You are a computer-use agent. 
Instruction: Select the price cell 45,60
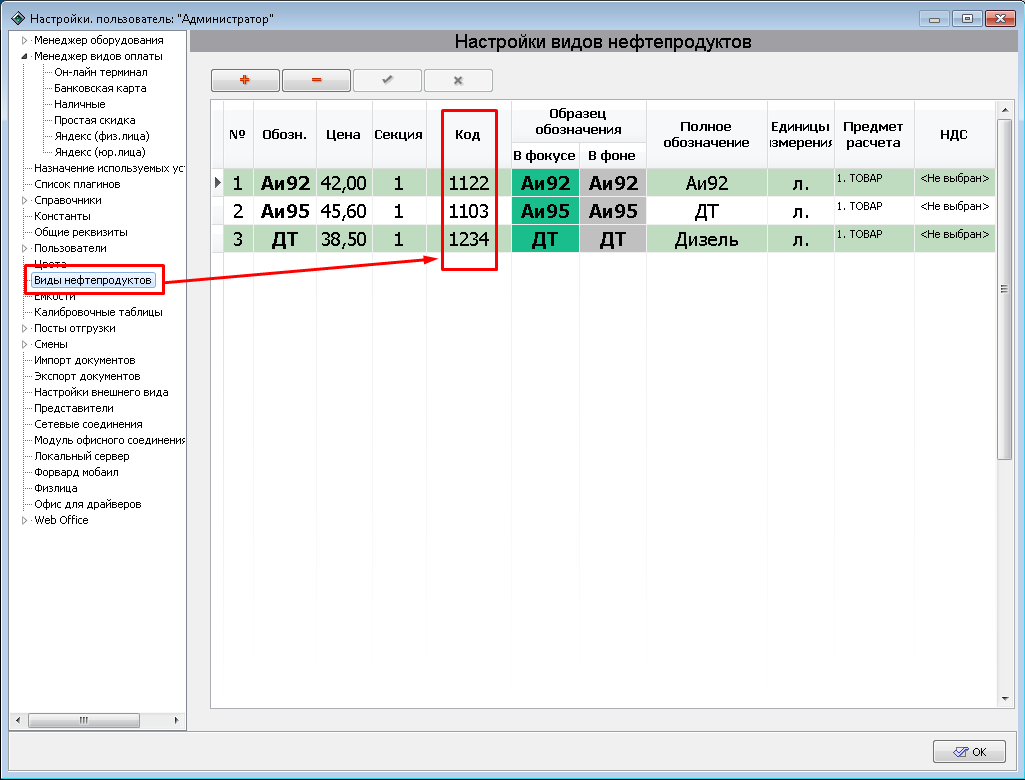(x=343, y=211)
